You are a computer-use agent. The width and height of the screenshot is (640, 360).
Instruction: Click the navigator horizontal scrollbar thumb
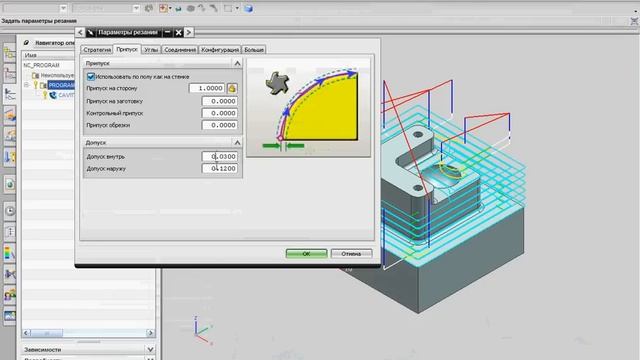[47, 333]
